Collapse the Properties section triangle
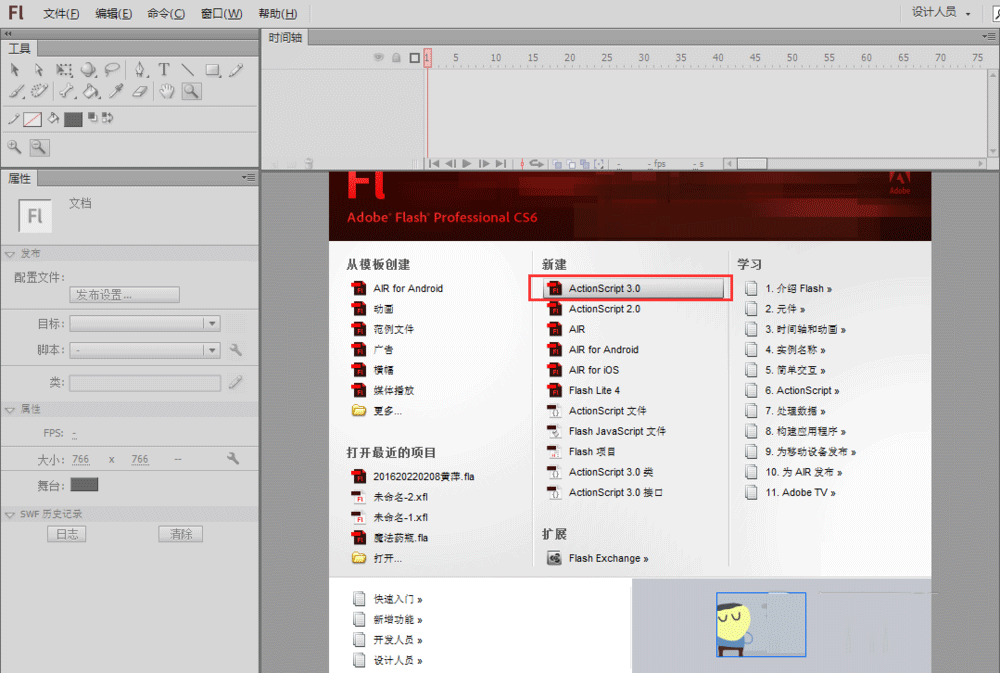The height and width of the screenshot is (673, 1000). point(10,410)
